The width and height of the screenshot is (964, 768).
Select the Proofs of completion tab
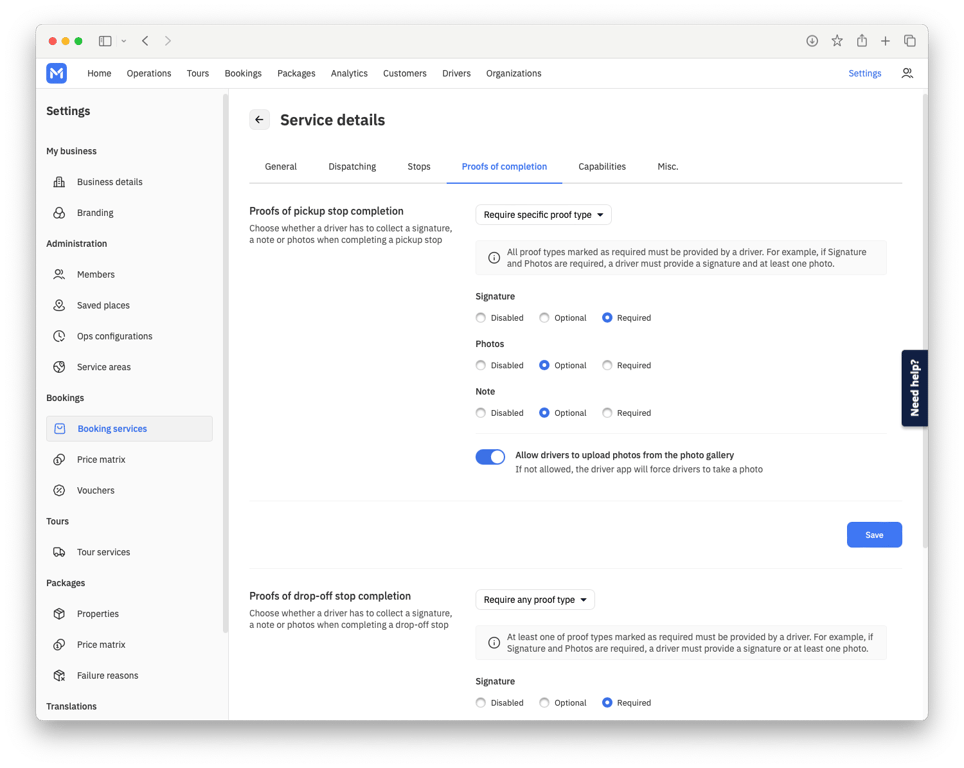coord(504,167)
